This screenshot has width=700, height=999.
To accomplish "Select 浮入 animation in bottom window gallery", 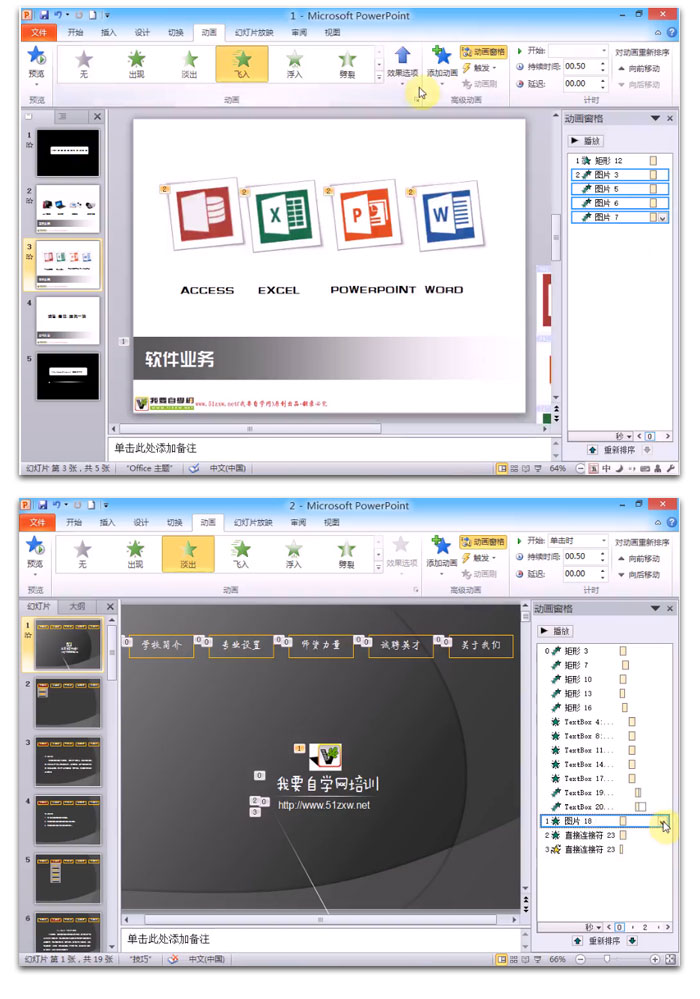I will [293, 553].
